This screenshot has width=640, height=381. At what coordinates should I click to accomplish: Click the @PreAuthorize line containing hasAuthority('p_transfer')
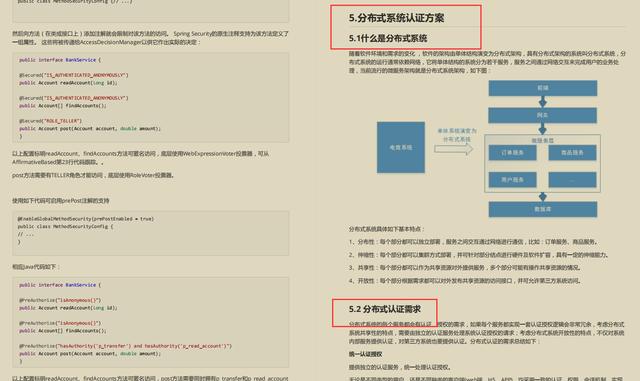pyautogui.click(x=125, y=346)
